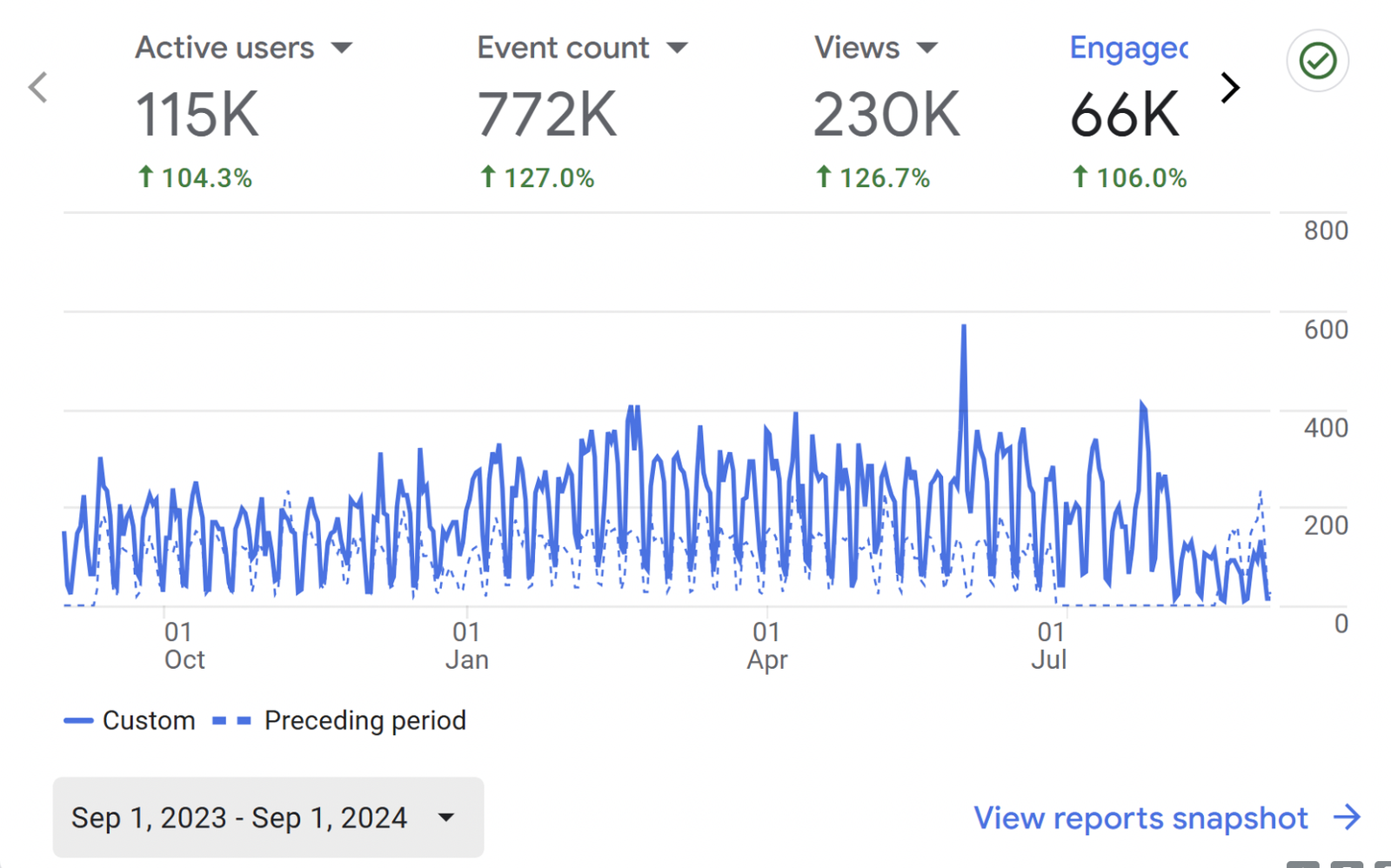Click the 772K event count value
The image size is (1391, 868).
coord(547,115)
